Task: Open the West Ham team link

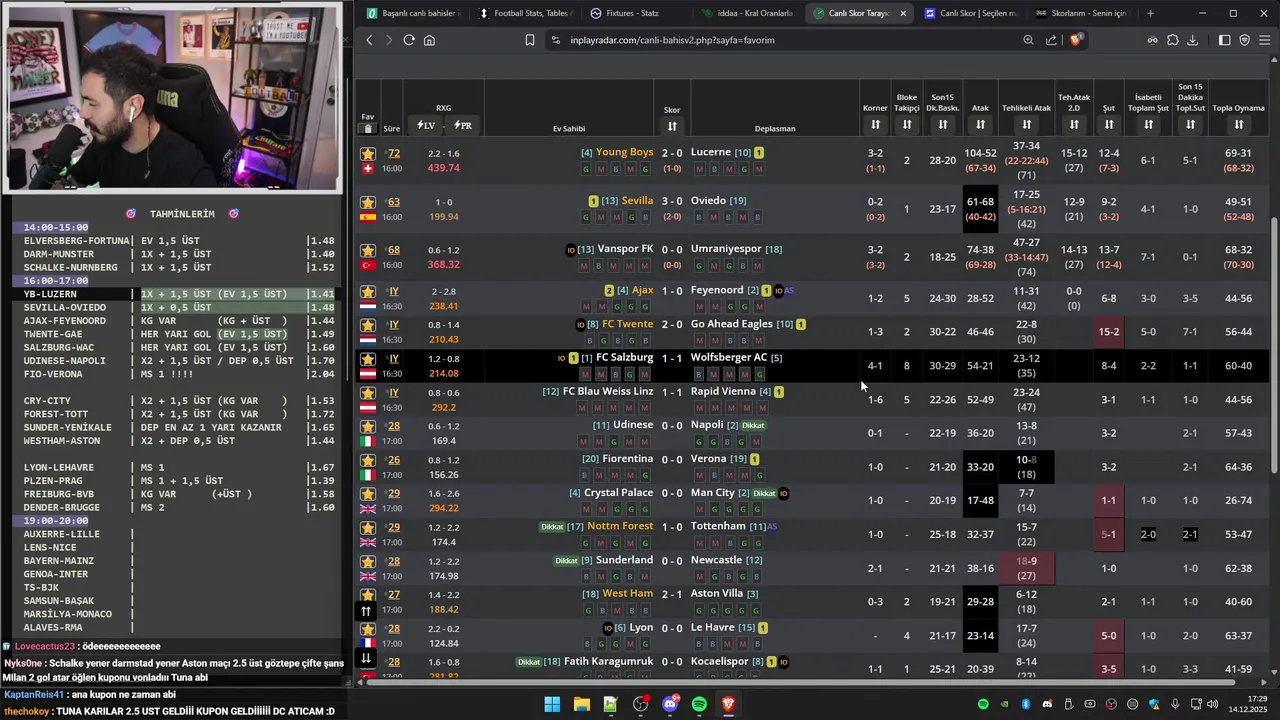Action: tap(628, 593)
